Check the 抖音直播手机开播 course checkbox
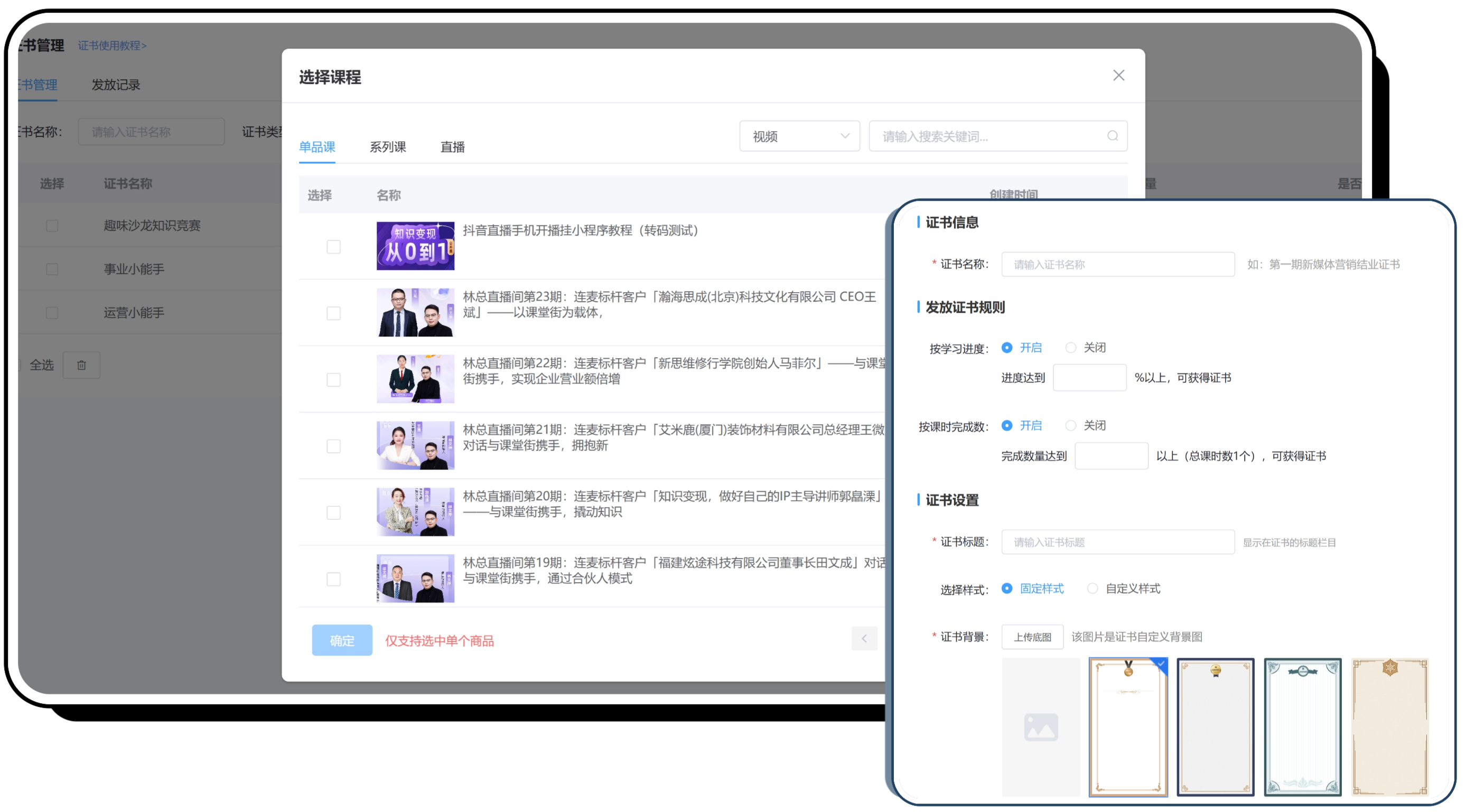The image size is (1466, 812). tap(333, 247)
